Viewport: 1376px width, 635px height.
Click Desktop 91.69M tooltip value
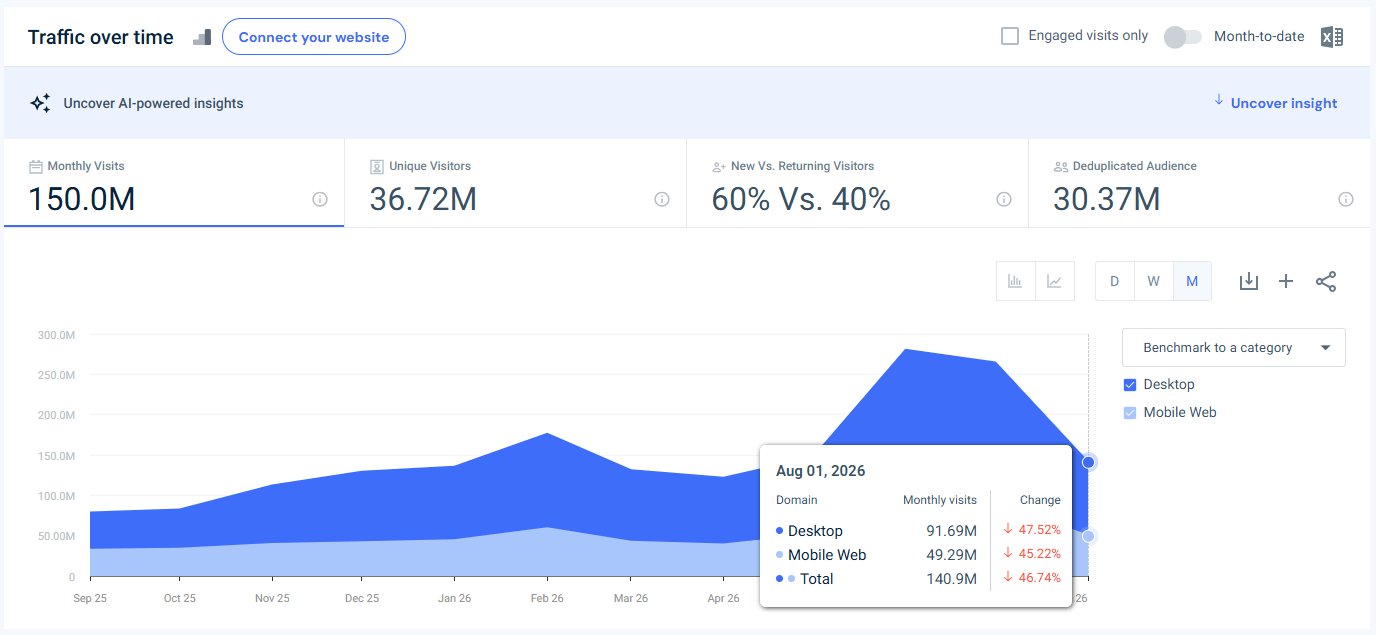coord(952,531)
